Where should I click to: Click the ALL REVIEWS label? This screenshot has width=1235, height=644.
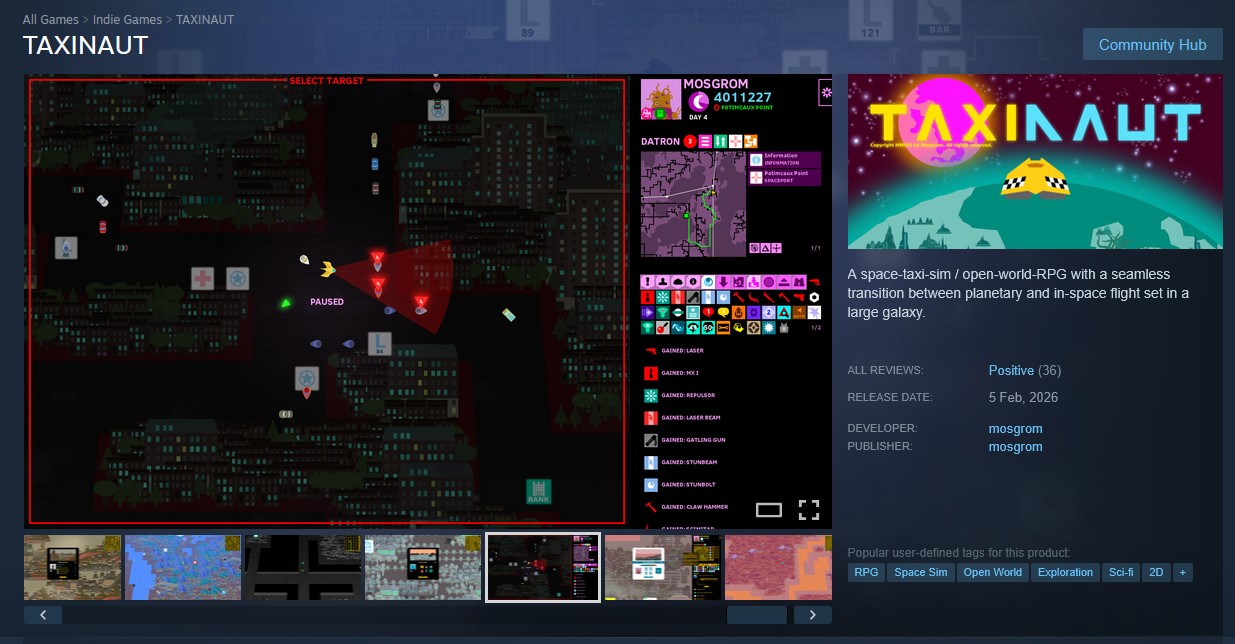pyautogui.click(x=885, y=371)
